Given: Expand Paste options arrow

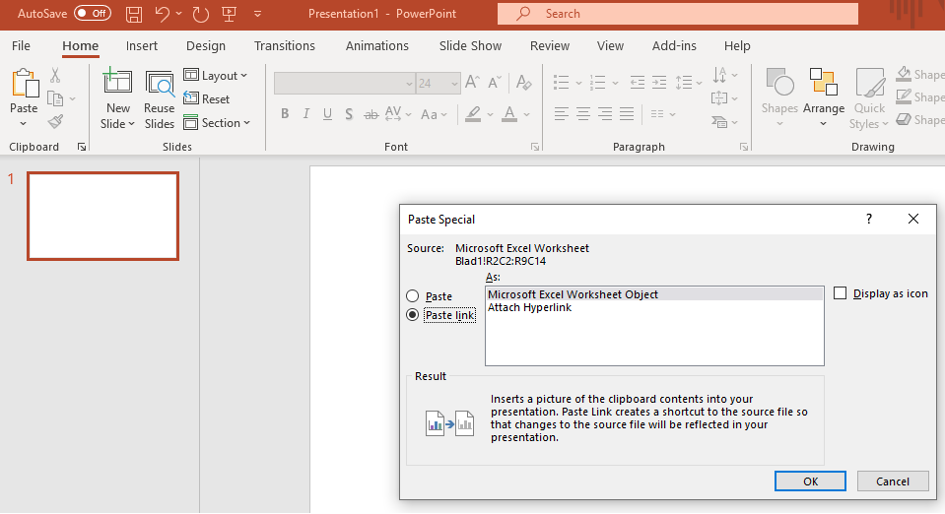Looking at the screenshot, I should [x=24, y=124].
